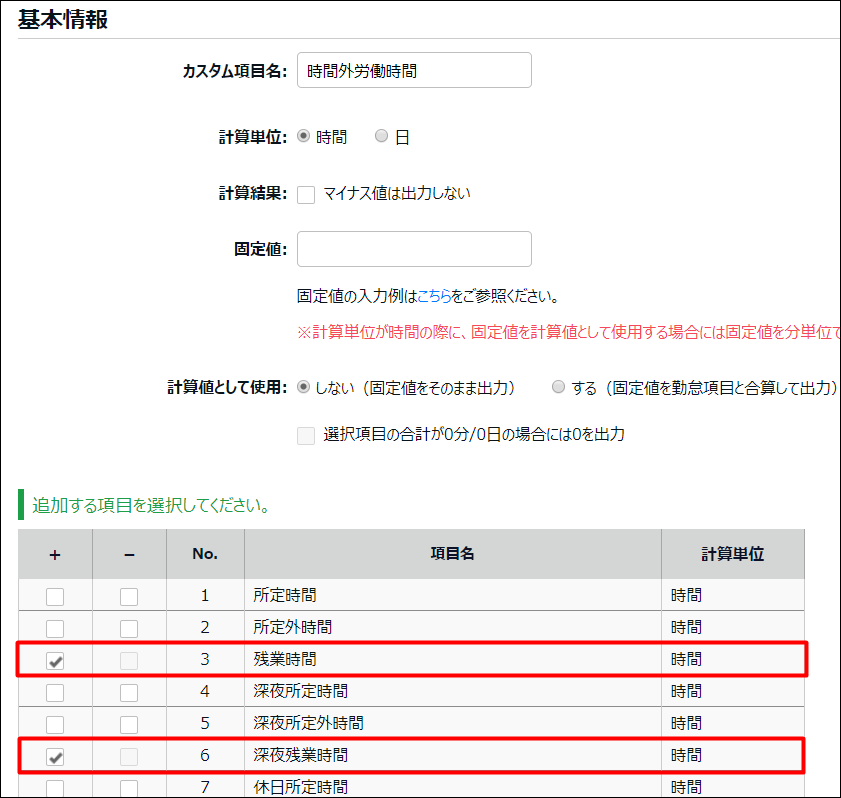841x798 pixels.
Task: Select the する radio for 計算値として使用
Action: pos(558,390)
